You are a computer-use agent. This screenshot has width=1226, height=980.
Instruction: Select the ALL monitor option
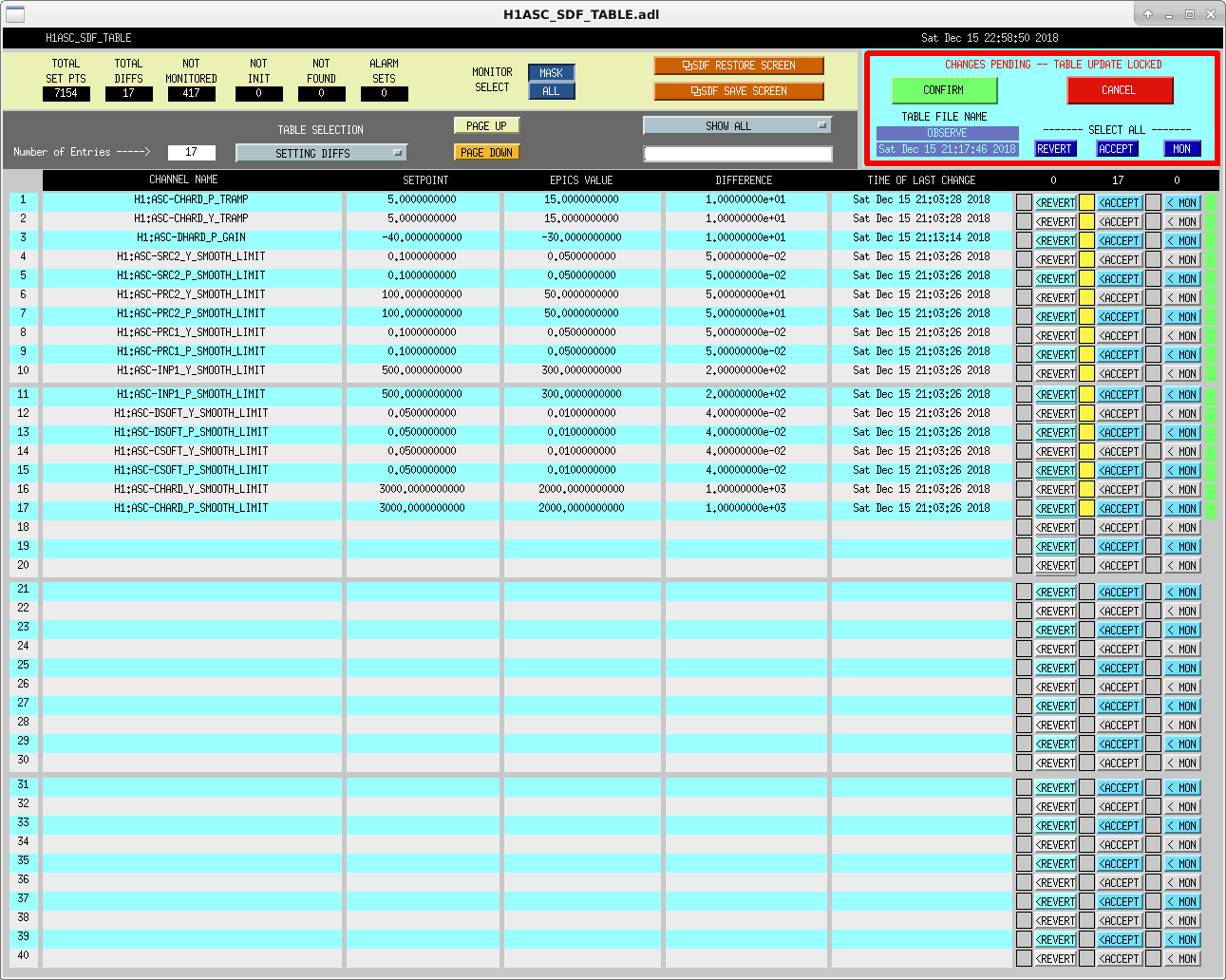(551, 91)
